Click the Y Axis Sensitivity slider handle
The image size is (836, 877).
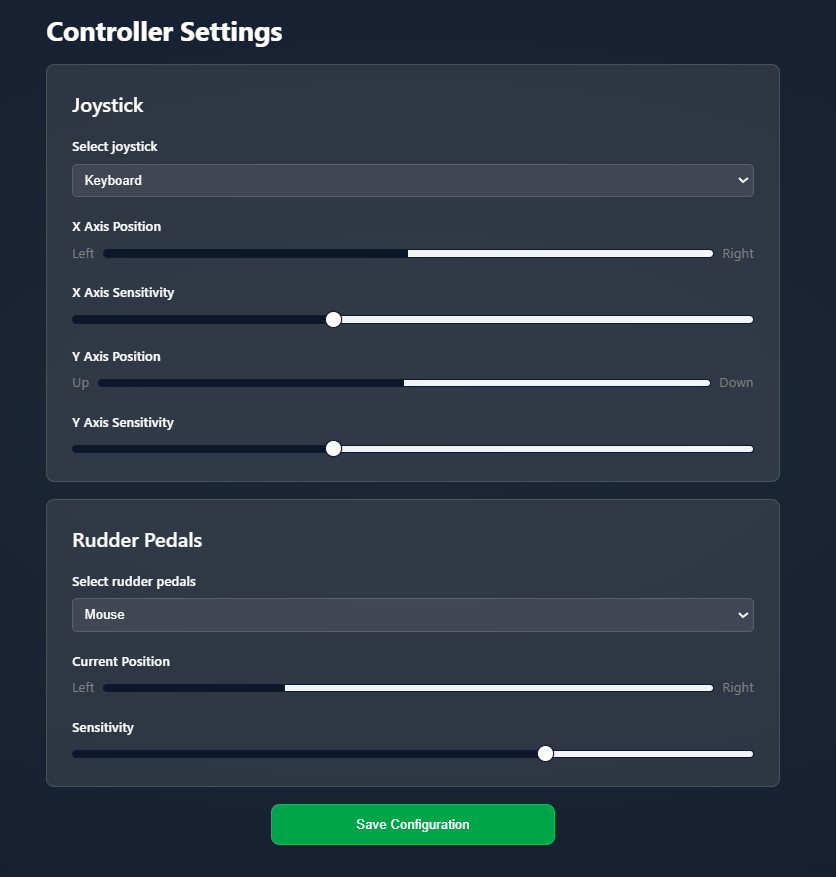[333, 448]
